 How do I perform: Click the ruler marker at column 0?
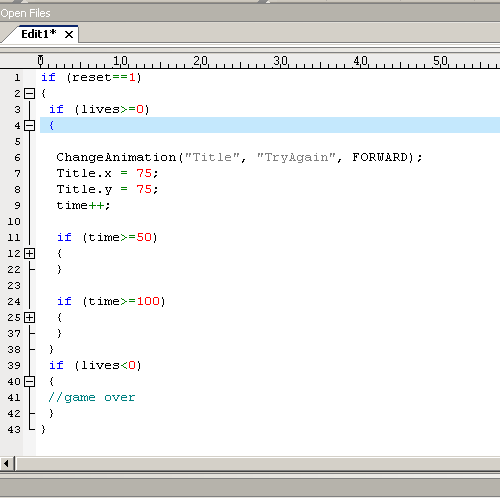click(x=41, y=60)
